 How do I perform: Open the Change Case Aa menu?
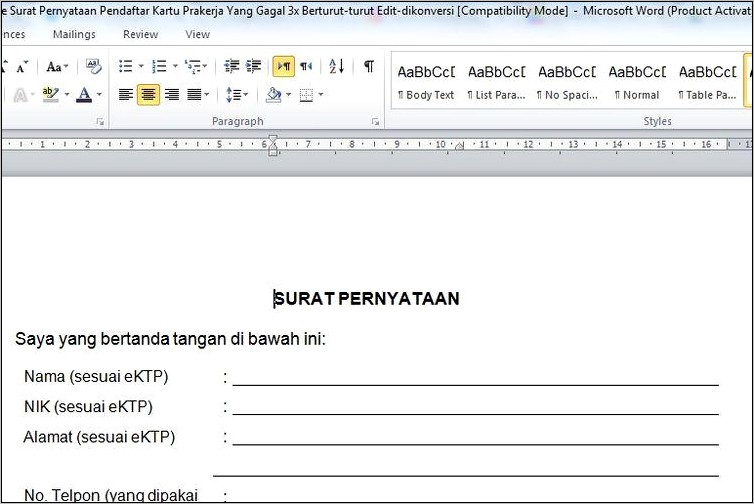[57, 67]
